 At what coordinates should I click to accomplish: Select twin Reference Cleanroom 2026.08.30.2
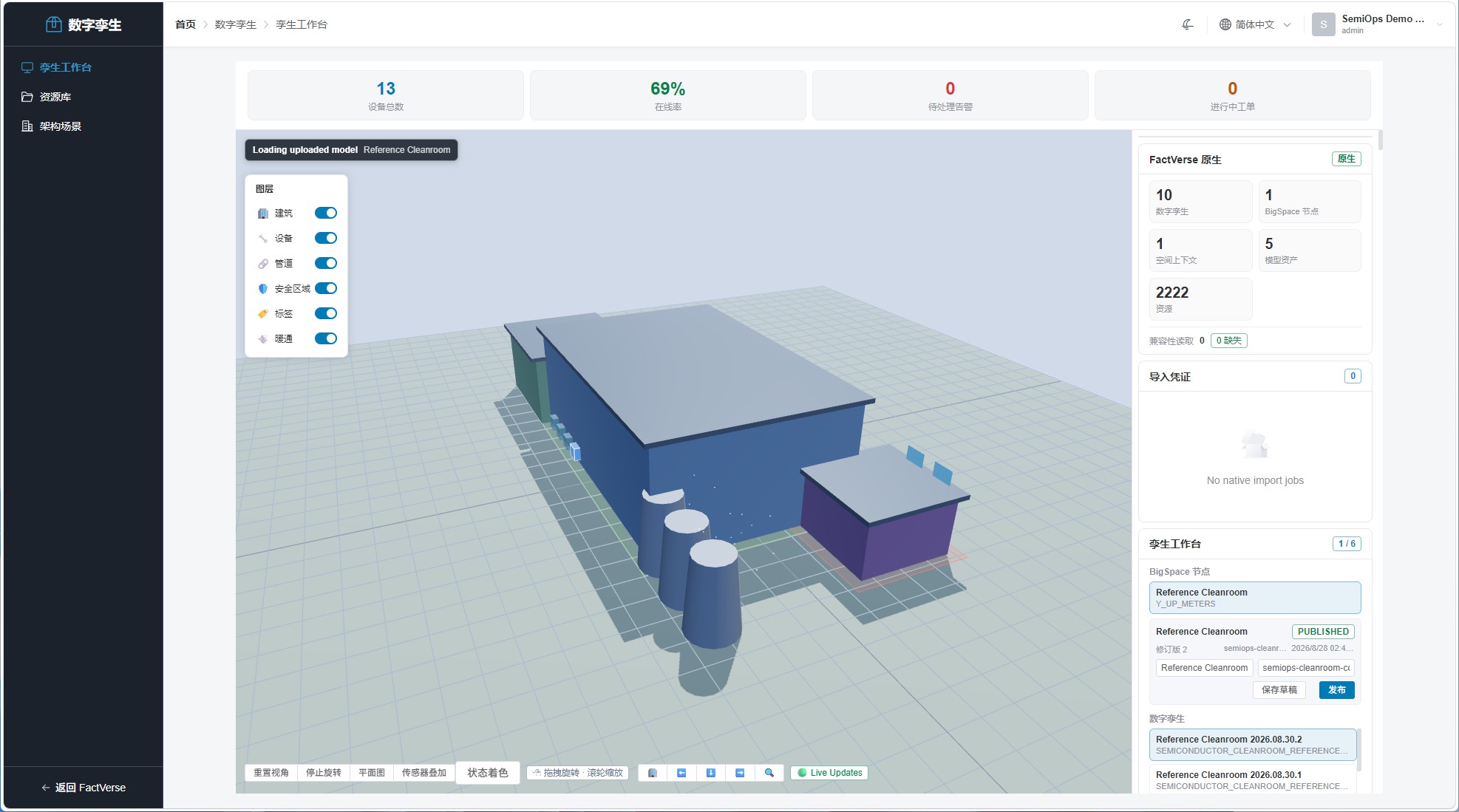pyautogui.click(x=1253, y=745)
